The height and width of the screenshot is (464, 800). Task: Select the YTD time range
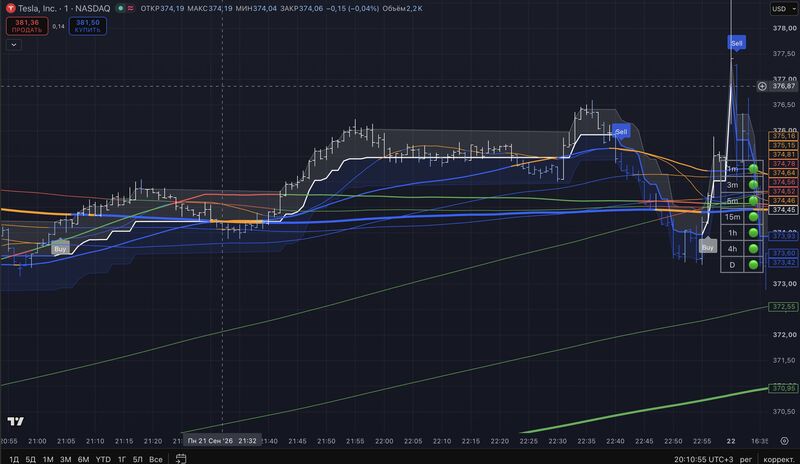tap(103, 459)
